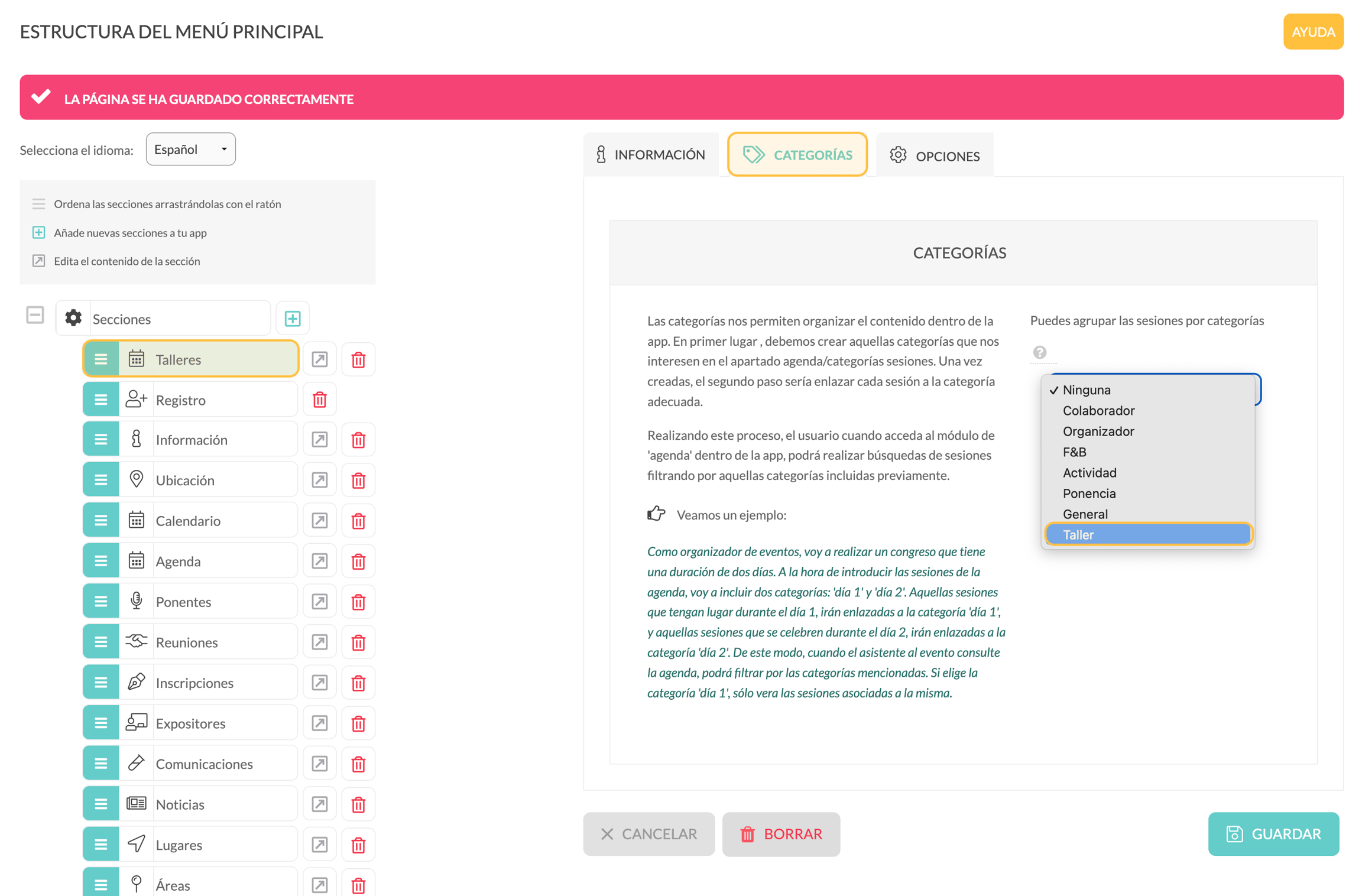Open the Ayuda help button
Viewport: 1362px width, 896px height.
click(x=1313, y=32)
